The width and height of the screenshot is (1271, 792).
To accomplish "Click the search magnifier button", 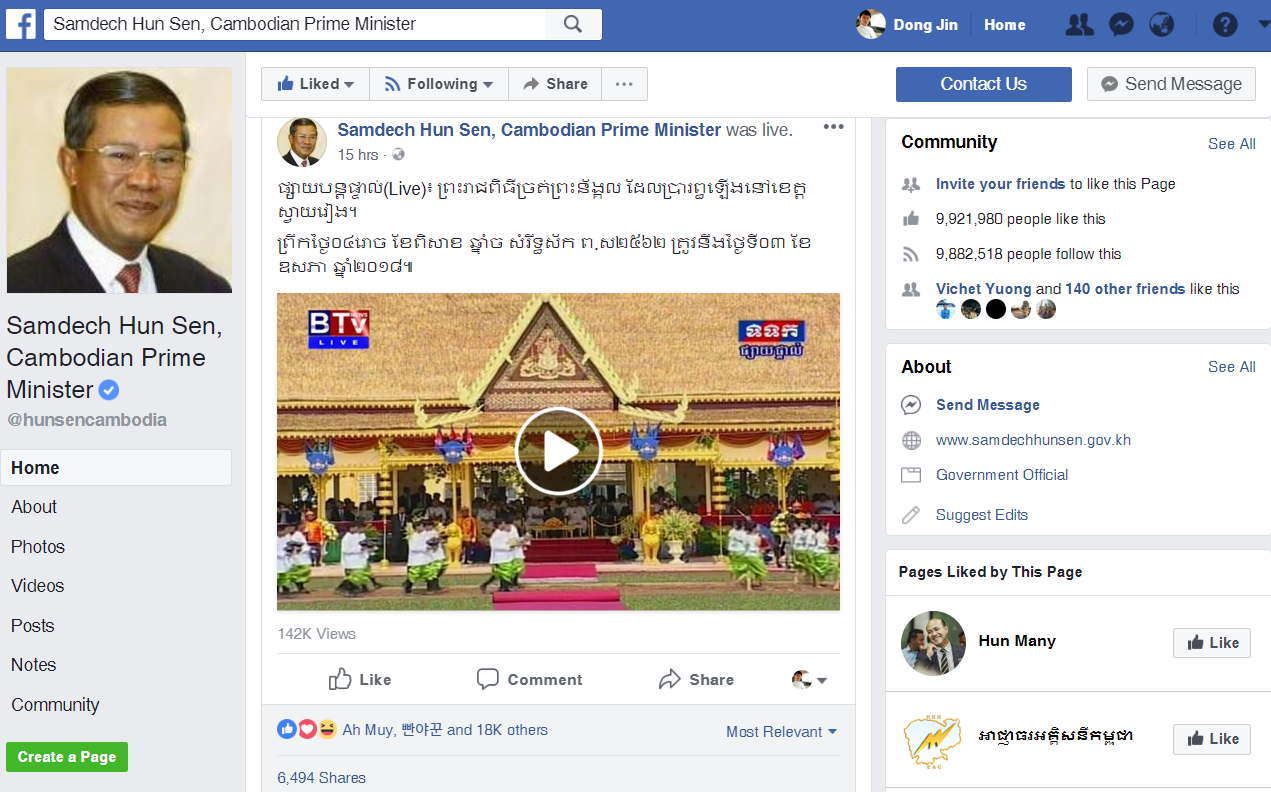I will [573, 24].
